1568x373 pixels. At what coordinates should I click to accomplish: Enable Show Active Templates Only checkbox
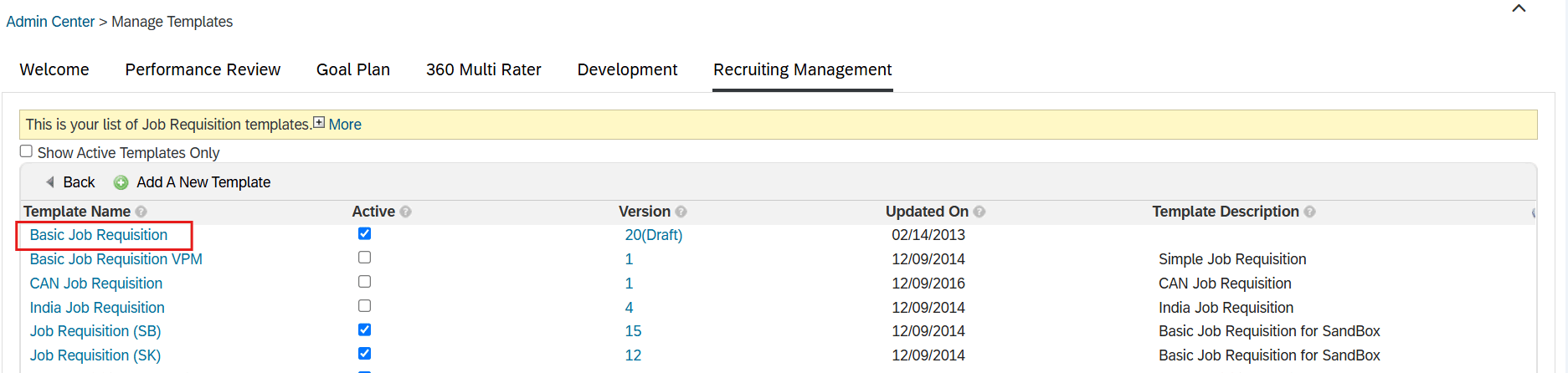27,151
